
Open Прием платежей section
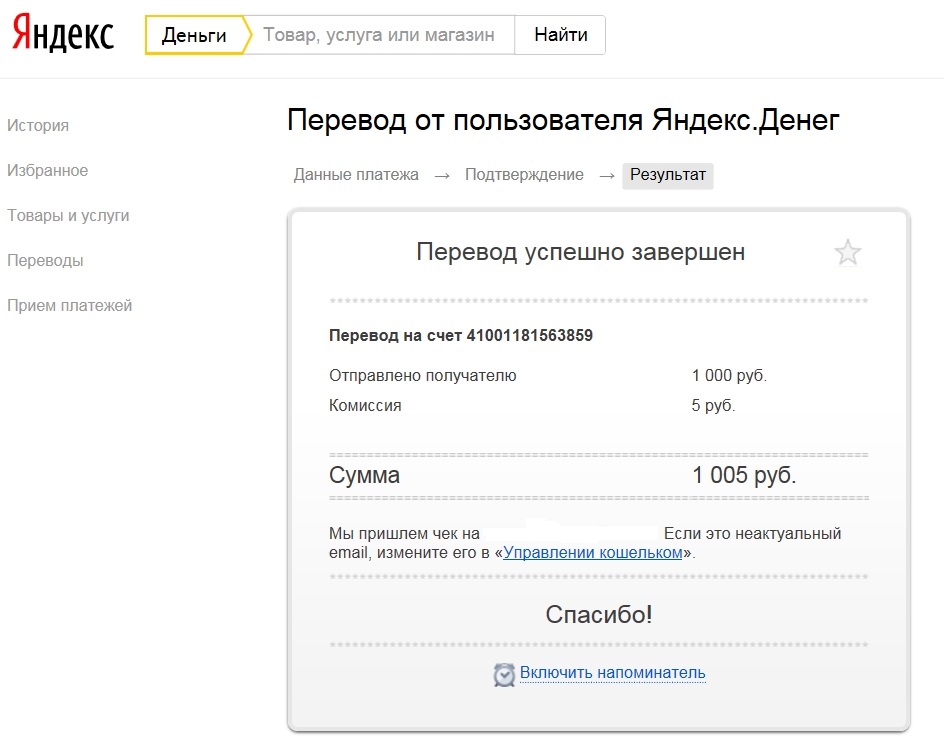(69, 305)
